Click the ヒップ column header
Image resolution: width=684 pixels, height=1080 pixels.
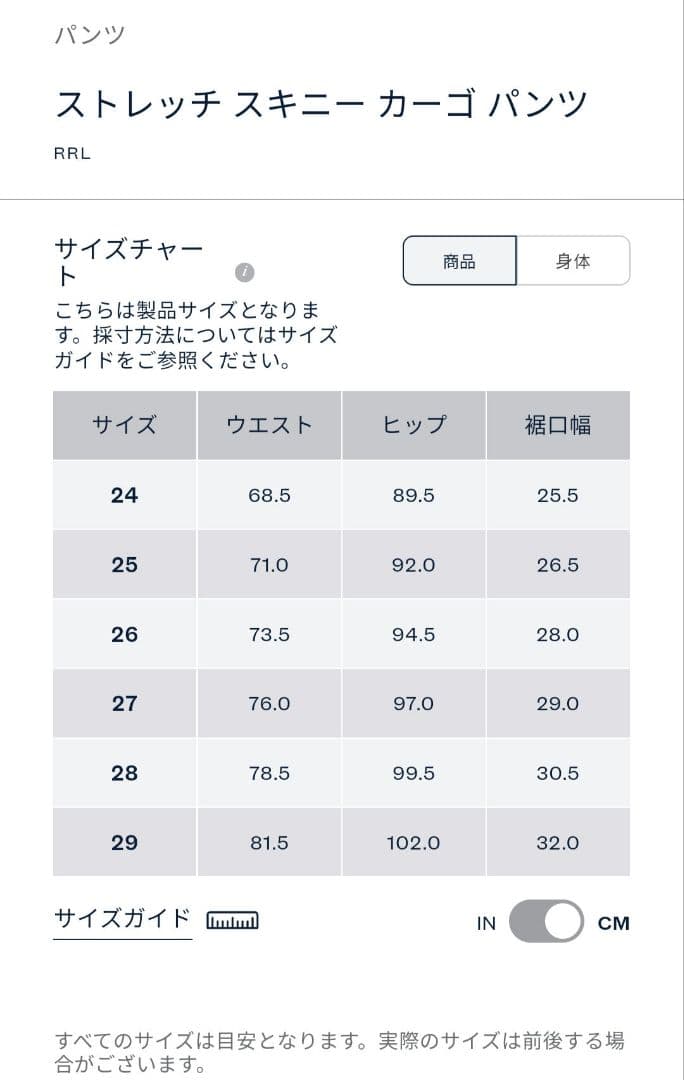[x=413, y=425]
